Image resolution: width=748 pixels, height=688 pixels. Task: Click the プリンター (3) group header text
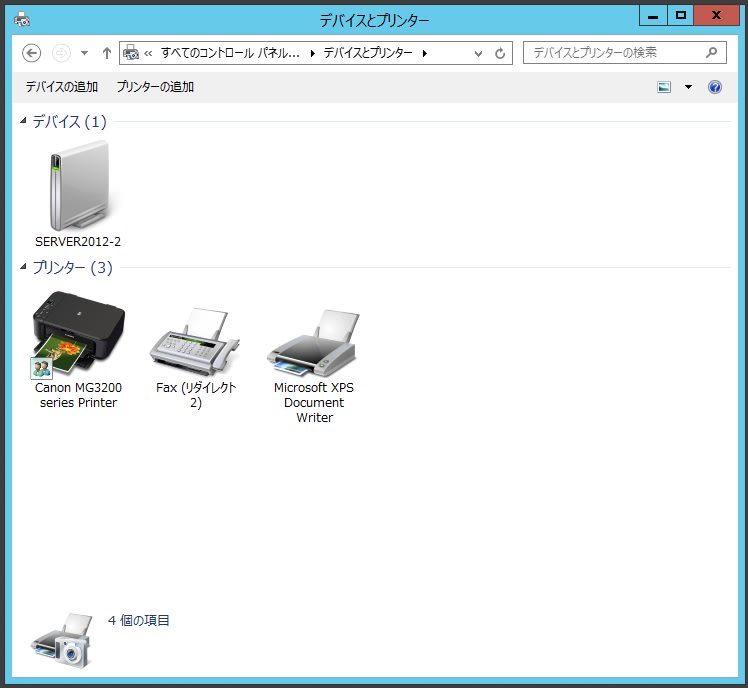(72, 267)
